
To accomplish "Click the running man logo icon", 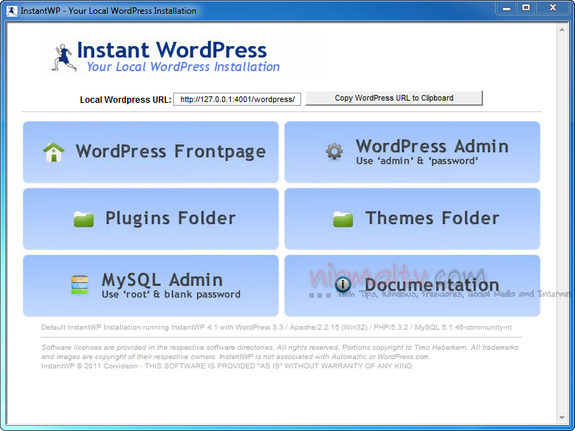I will pyautogui.click(x=64, y=58).
